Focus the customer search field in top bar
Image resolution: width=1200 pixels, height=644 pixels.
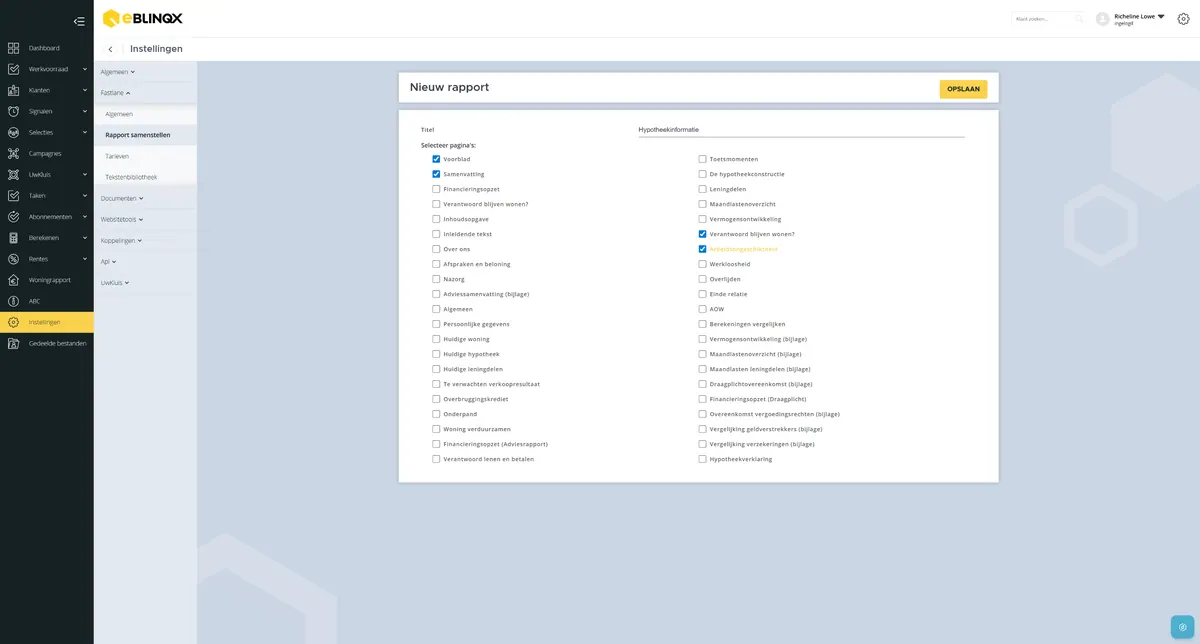pyautogui.click(x=1047, y=19)
